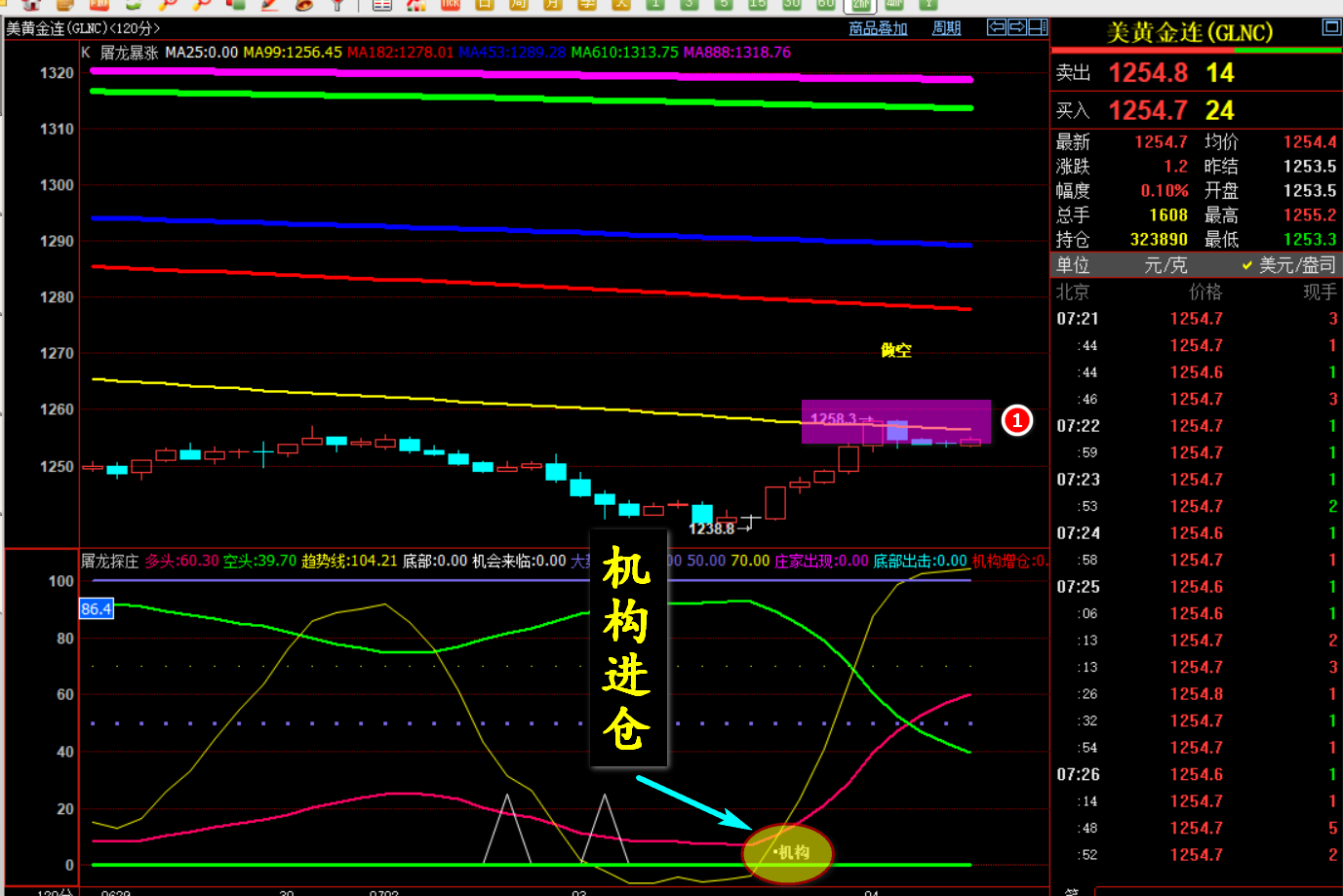Switch to the 60-minute period icon
The width and height of the screenshot is (1343, 896).
[825, 4]
